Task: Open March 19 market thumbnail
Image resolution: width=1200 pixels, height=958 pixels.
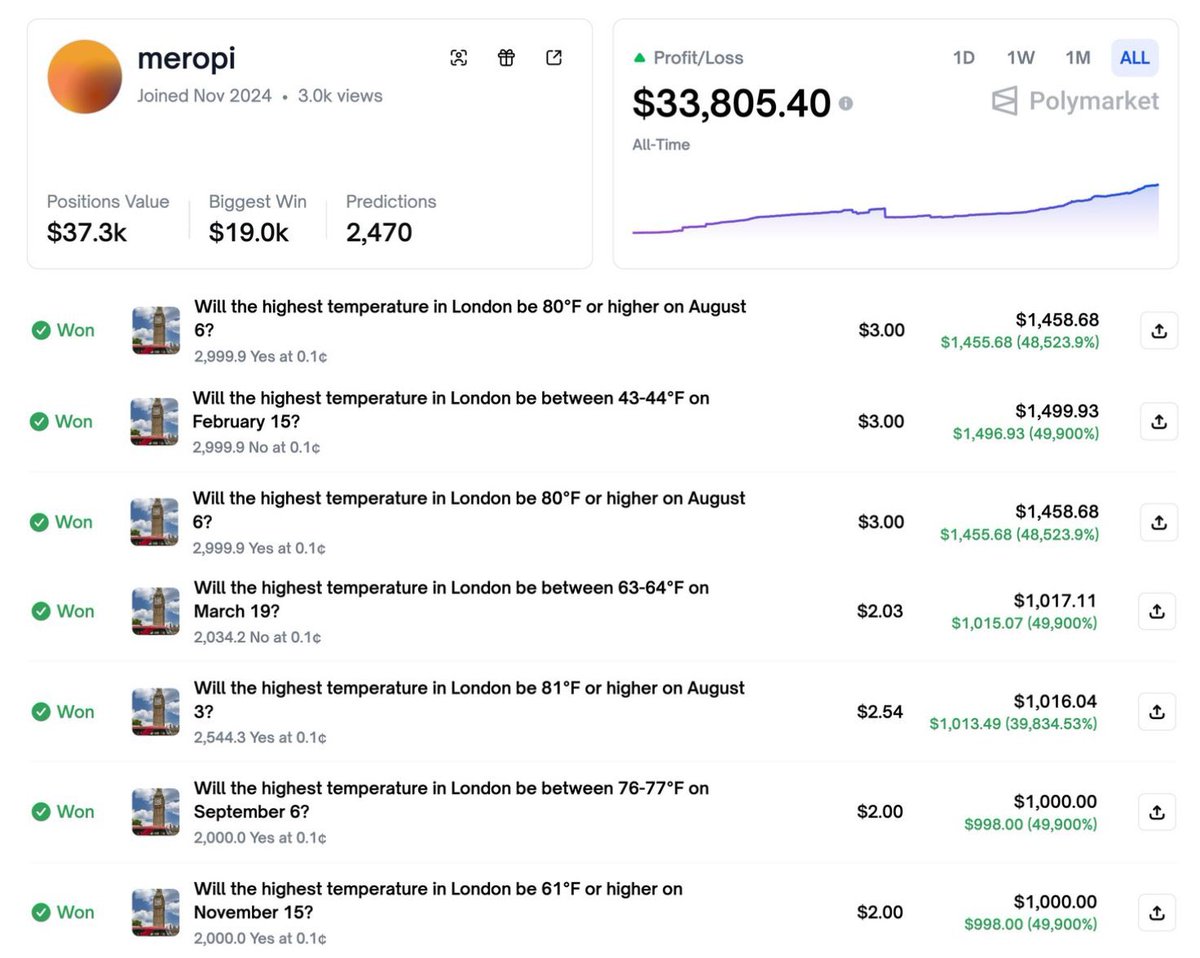Action: coord(156,611)
